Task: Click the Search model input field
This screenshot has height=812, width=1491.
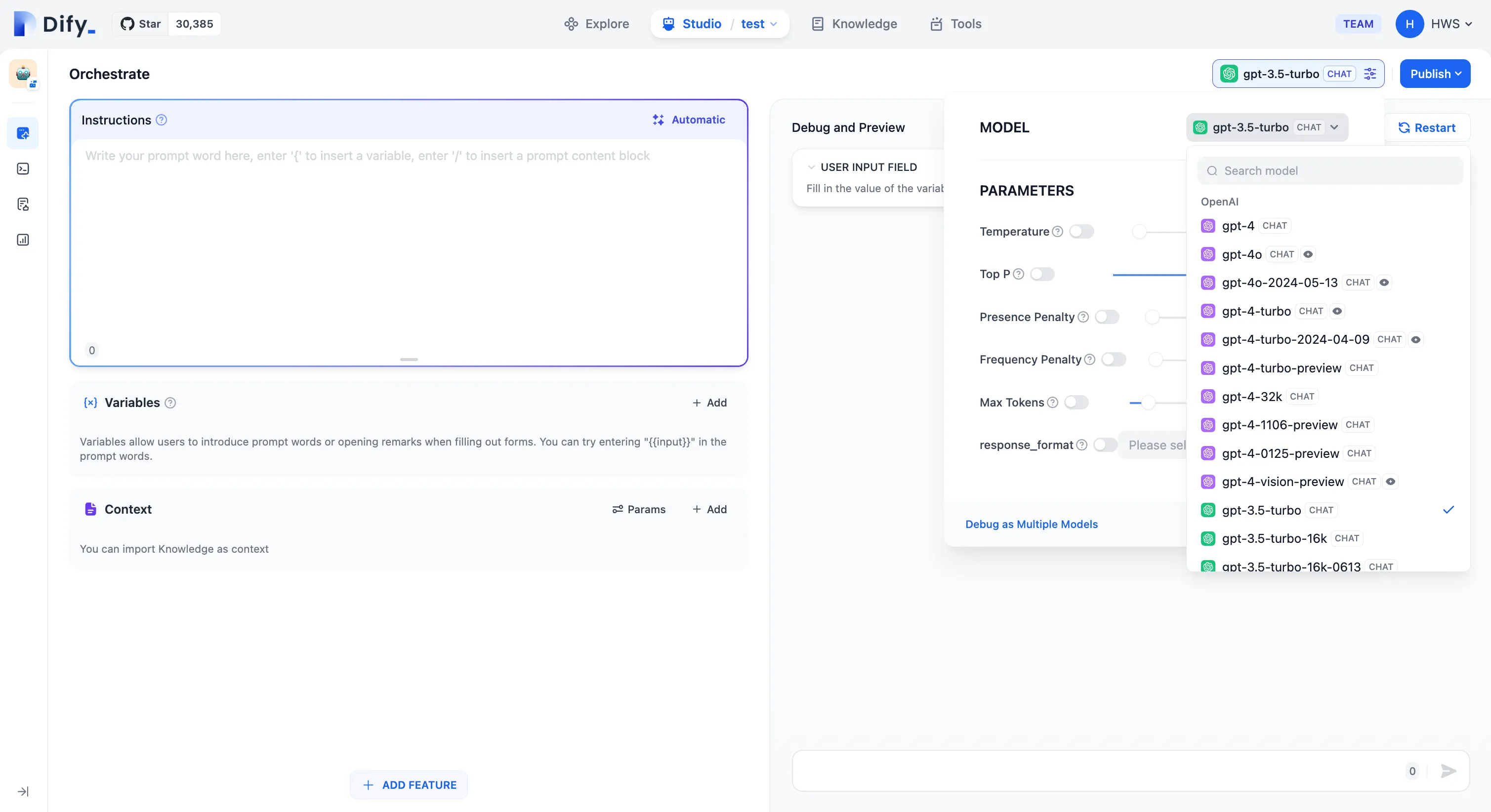Action: (1329, 171)
